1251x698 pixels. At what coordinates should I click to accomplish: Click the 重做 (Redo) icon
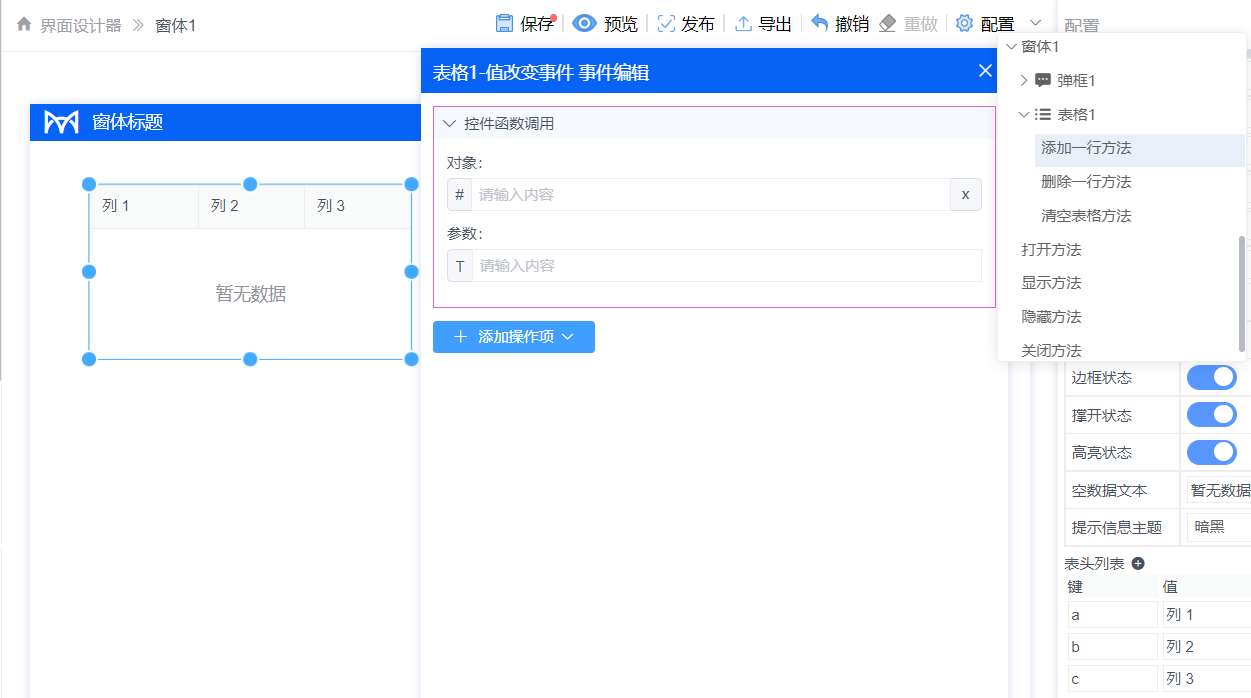point(886,22)
